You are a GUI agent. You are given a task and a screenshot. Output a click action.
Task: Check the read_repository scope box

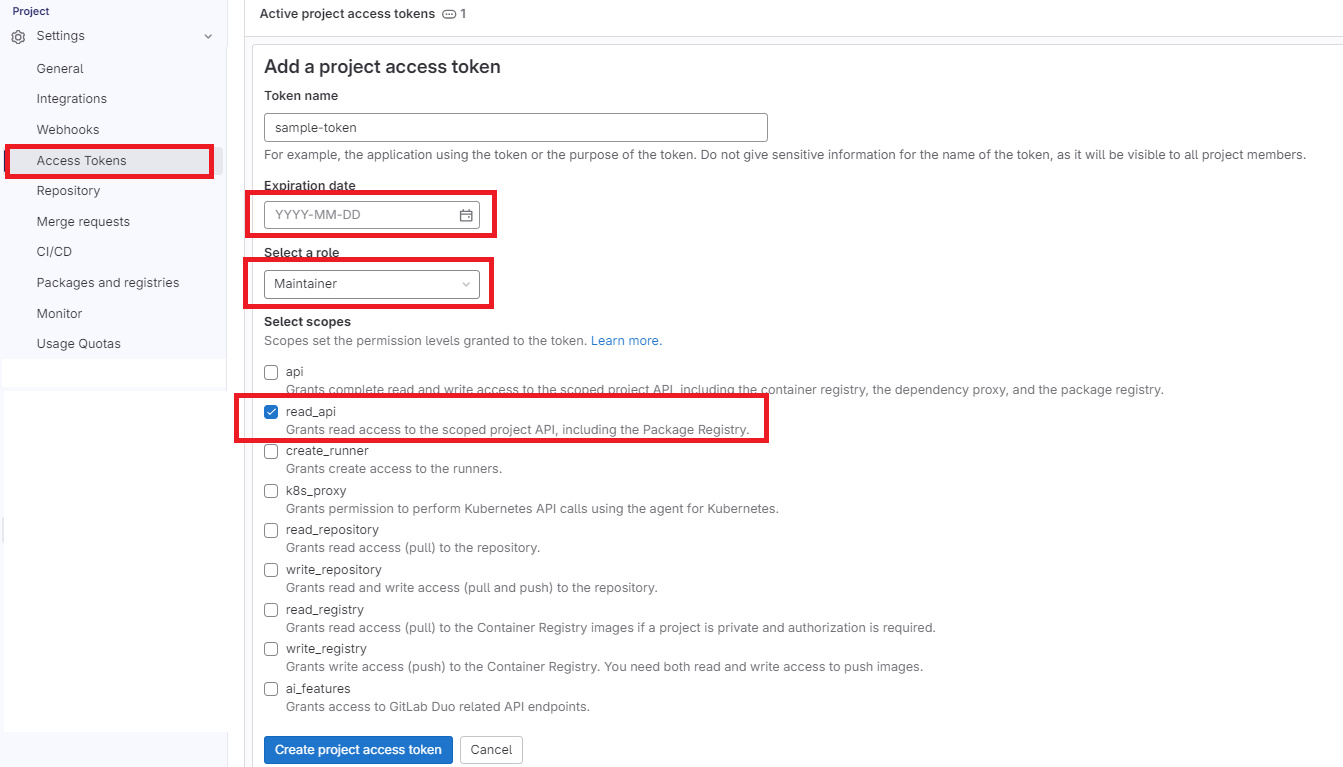(x=271, y=530)
